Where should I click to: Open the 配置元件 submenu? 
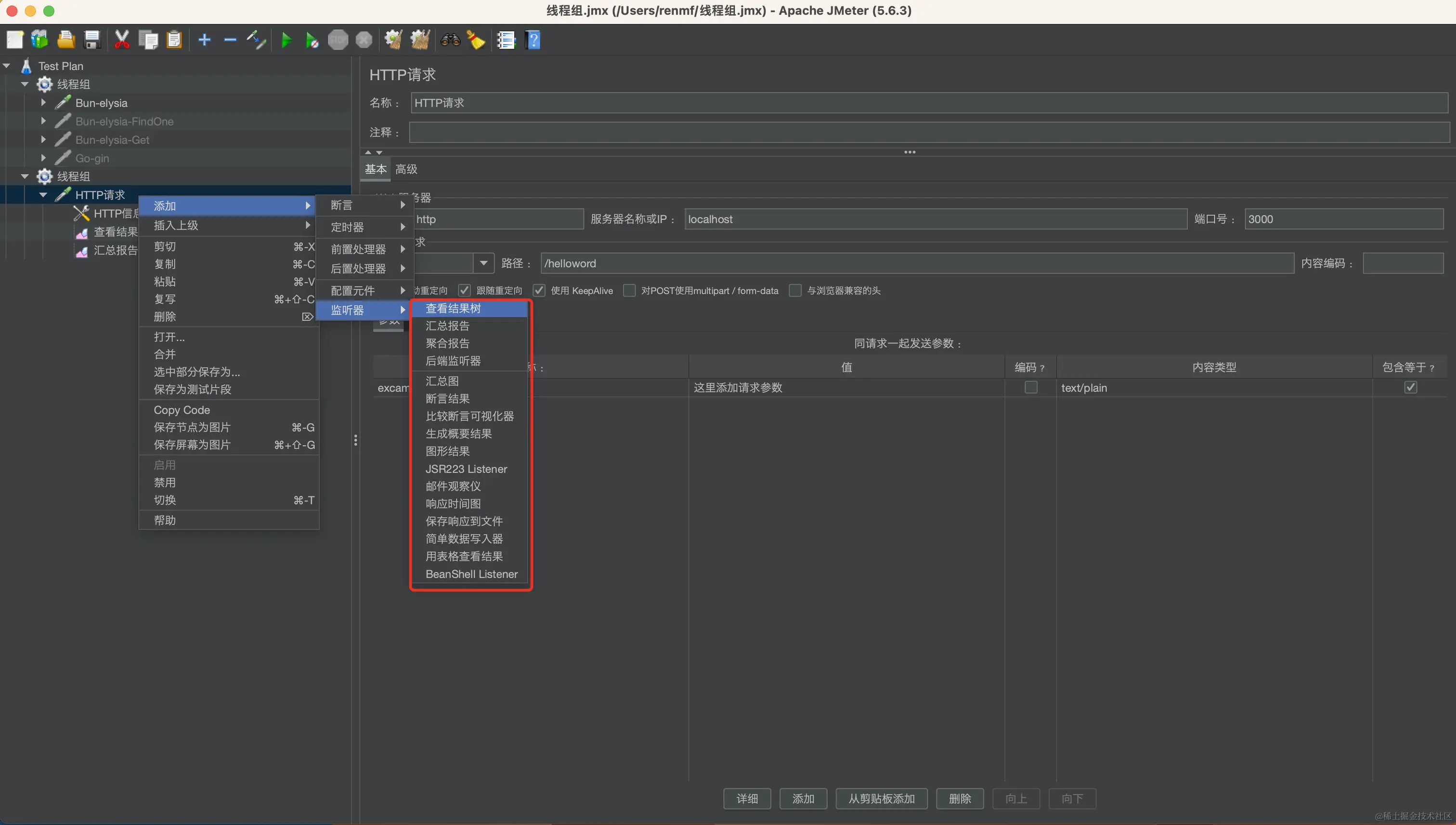tap(365, 291)
